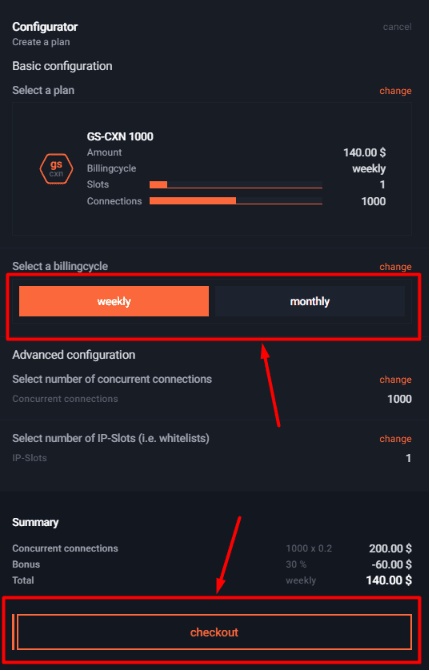Click the 140.00 $ plan amount
The image size is (430, 671).
364,152
